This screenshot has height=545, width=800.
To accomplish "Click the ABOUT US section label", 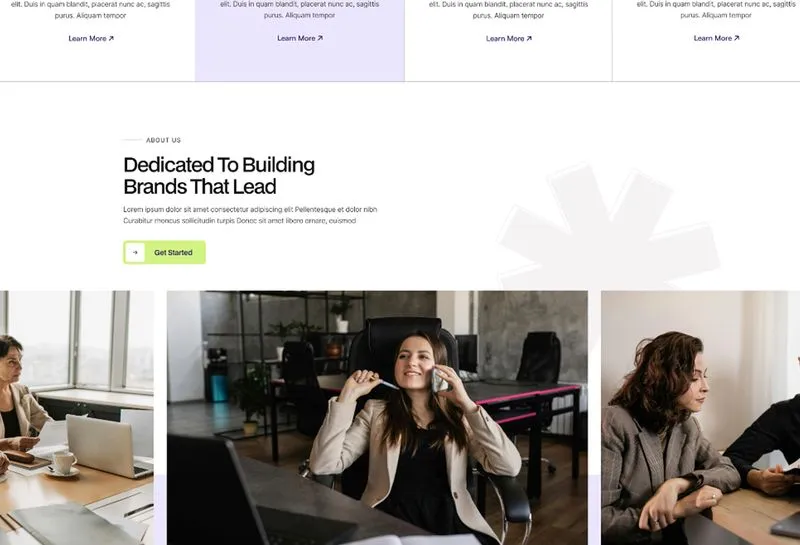I will click(x=163, y=140).
